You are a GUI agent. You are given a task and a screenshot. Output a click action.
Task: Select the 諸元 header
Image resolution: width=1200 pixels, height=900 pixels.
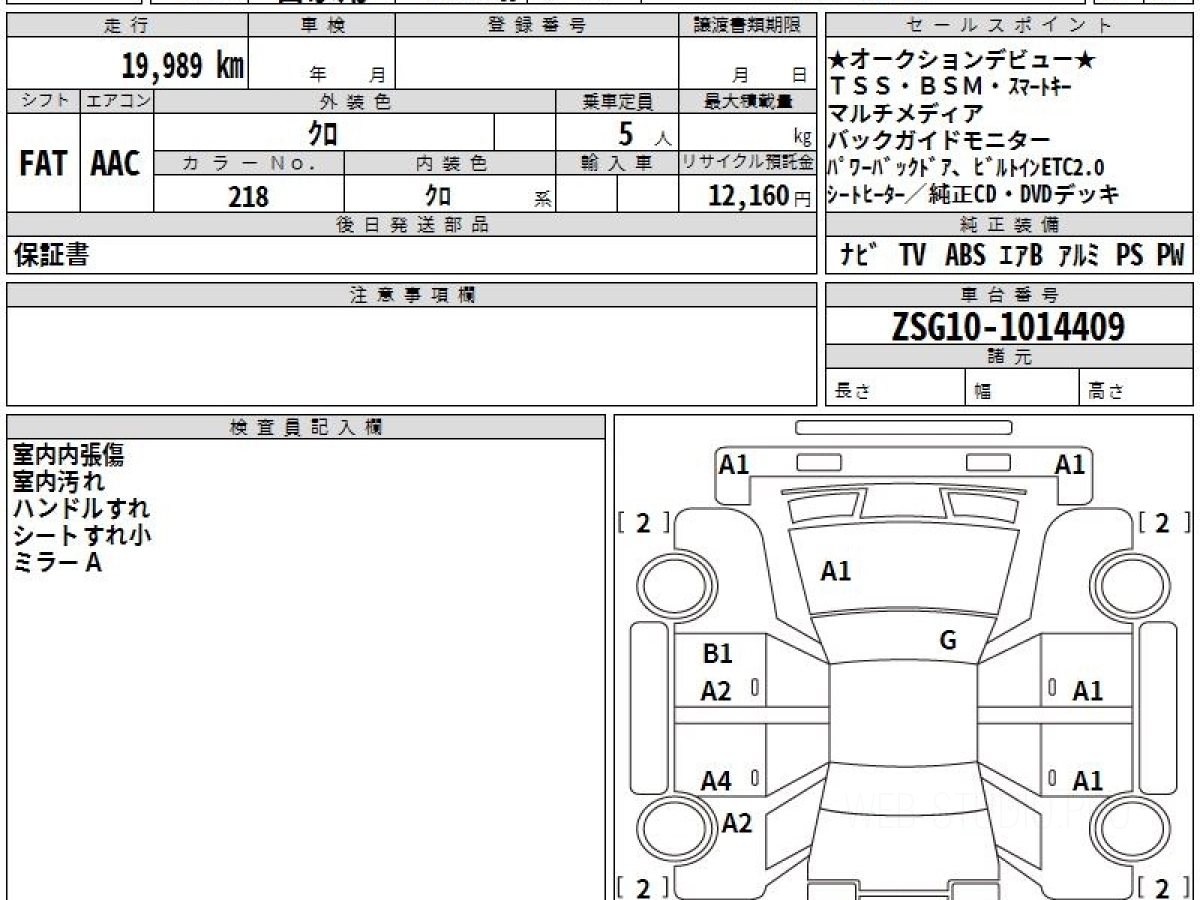(x=1010, y=357)
